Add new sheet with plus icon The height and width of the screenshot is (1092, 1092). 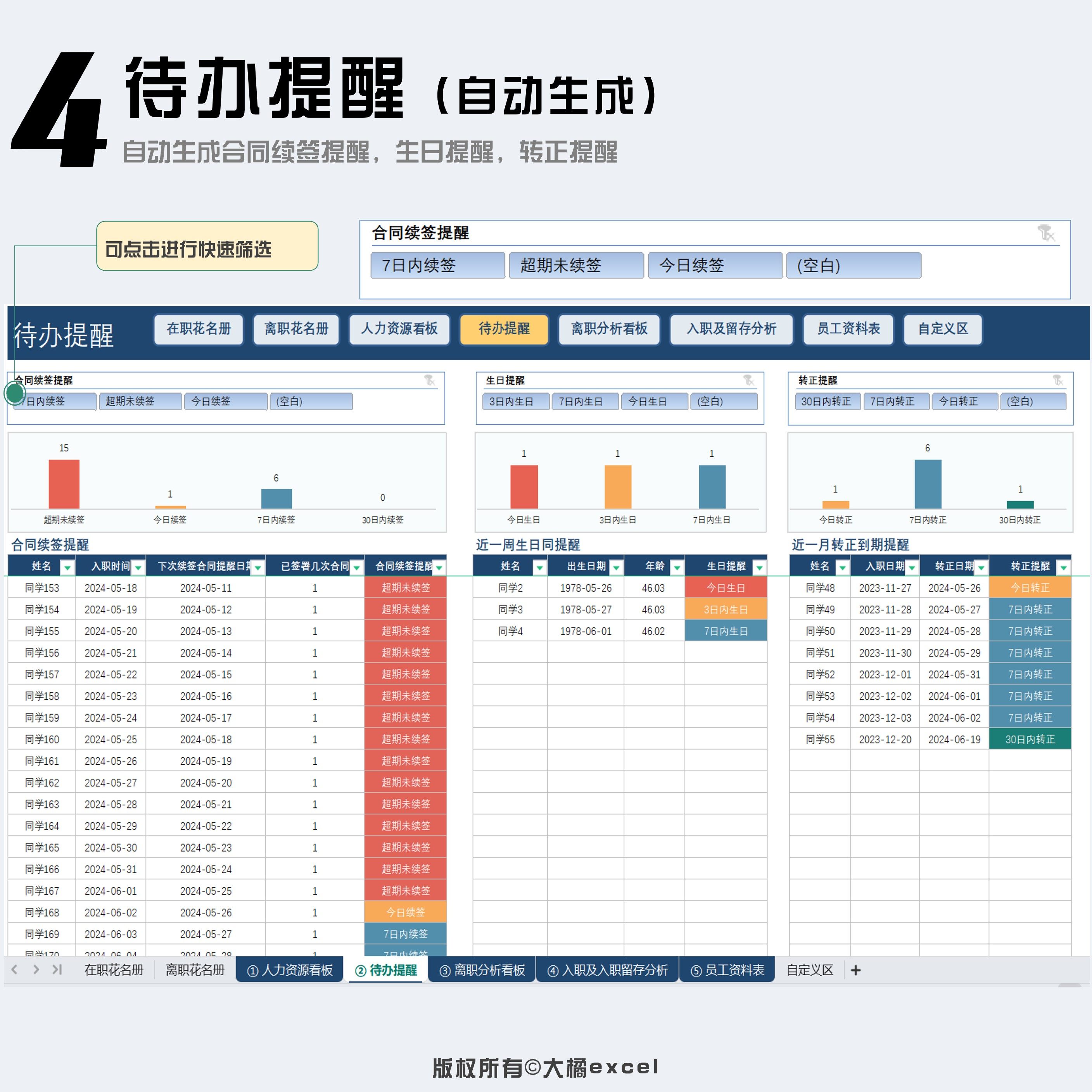pyautogui.click(x=856, y=971)
